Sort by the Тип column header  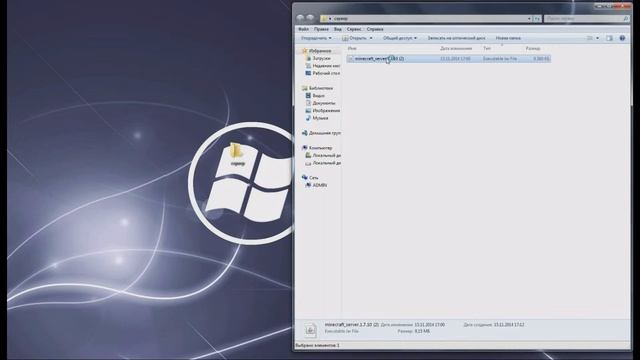tap(487, 48)
